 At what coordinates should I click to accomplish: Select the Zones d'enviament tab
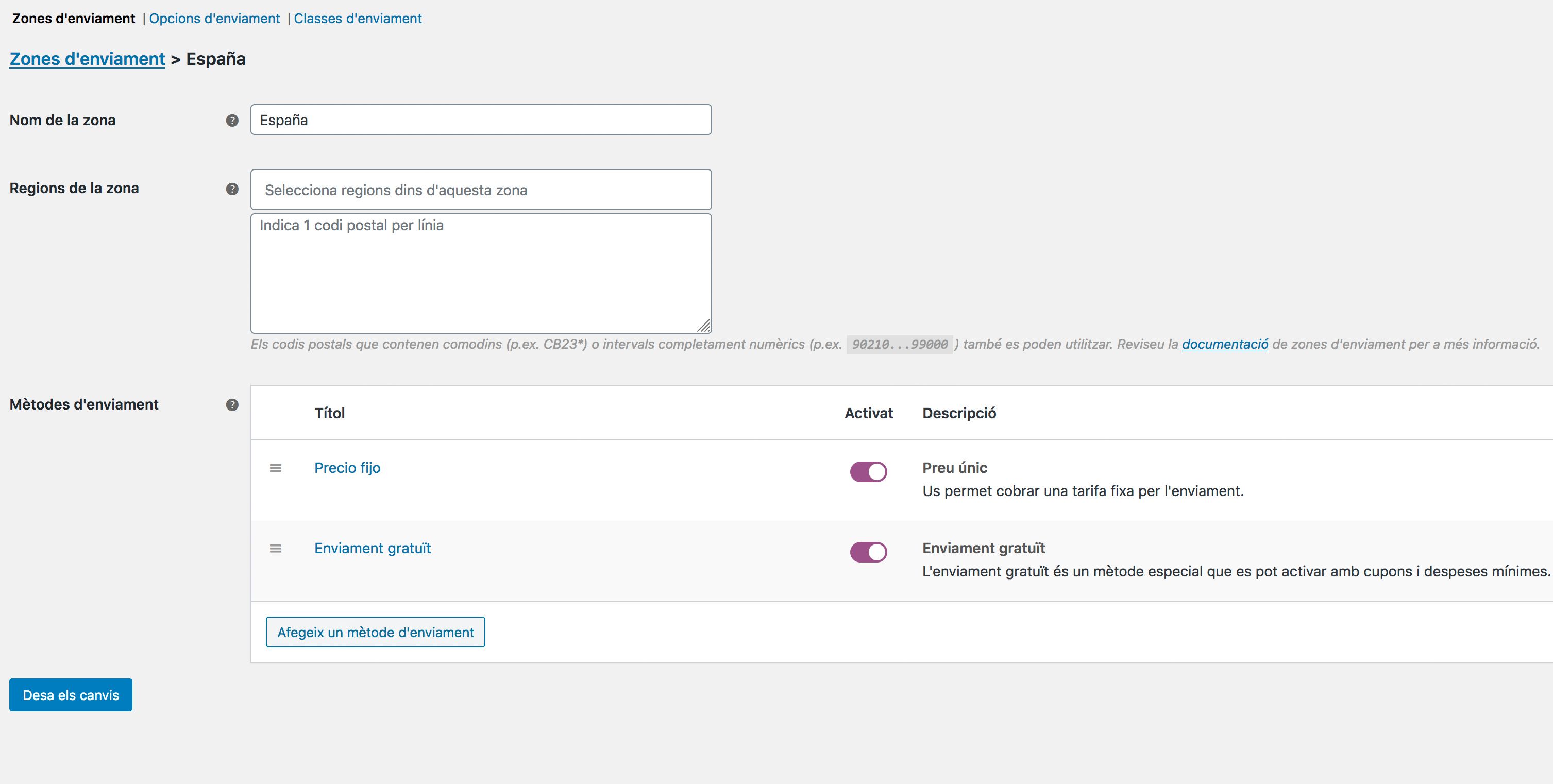click(74, 19)
